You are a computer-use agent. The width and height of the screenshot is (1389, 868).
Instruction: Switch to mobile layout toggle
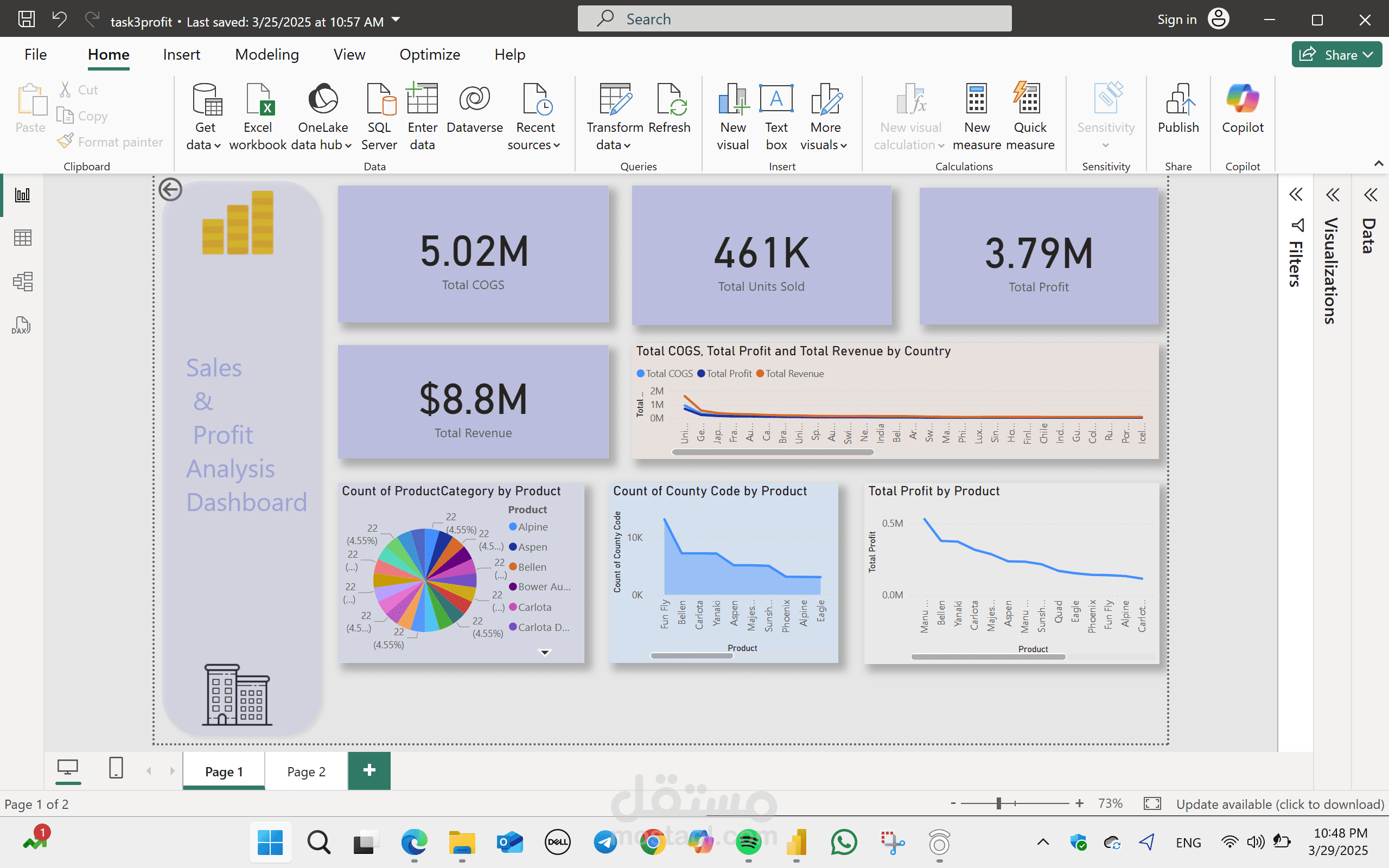[x=116, y=768]
